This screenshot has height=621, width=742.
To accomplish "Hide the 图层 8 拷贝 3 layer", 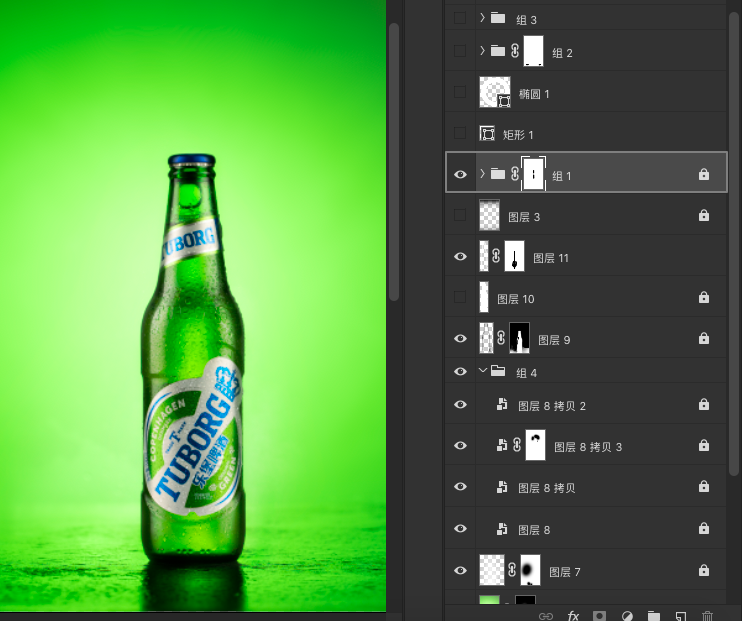I will [460, 445].
